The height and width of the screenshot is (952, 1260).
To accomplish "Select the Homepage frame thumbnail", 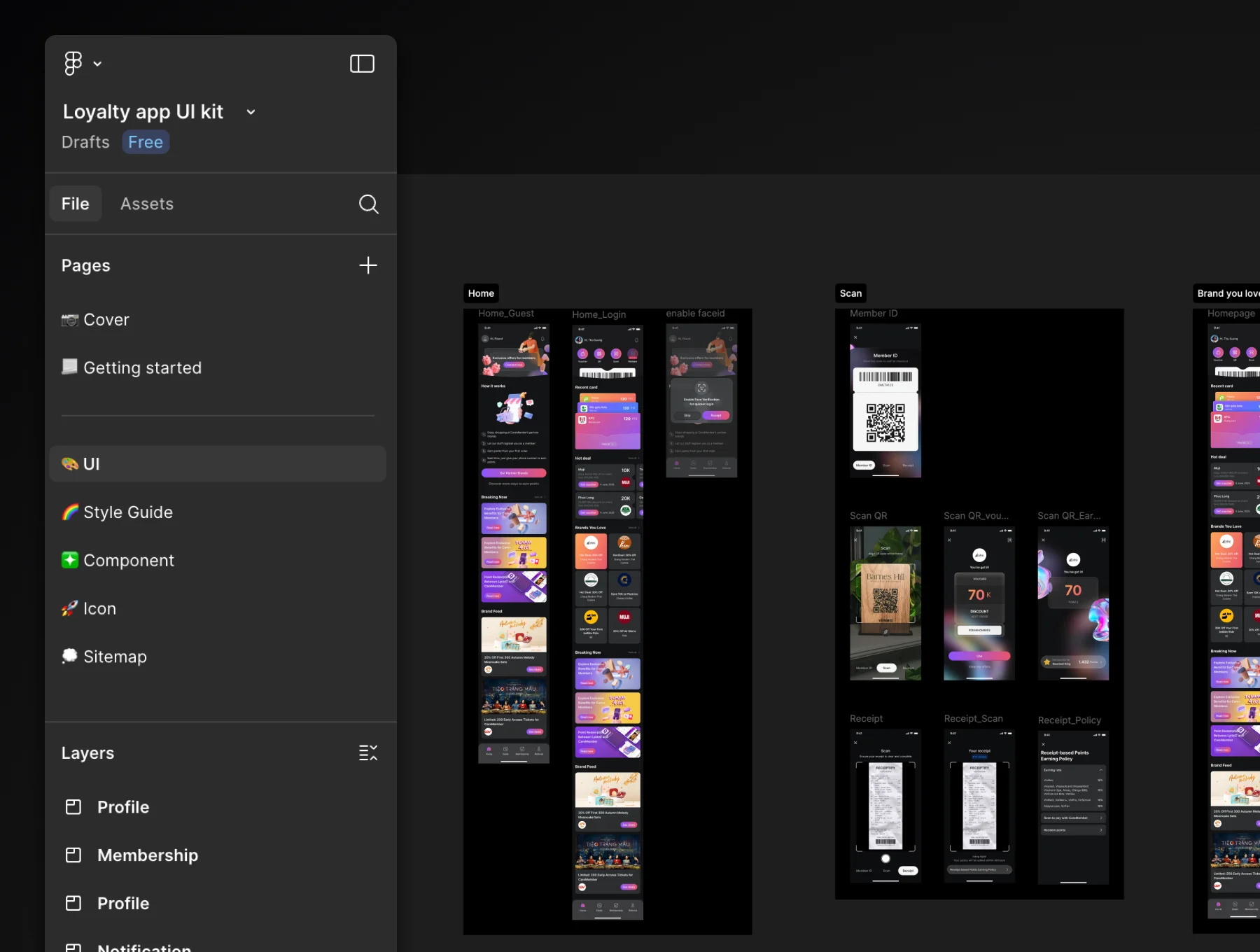I will [x=1233, y=622].
